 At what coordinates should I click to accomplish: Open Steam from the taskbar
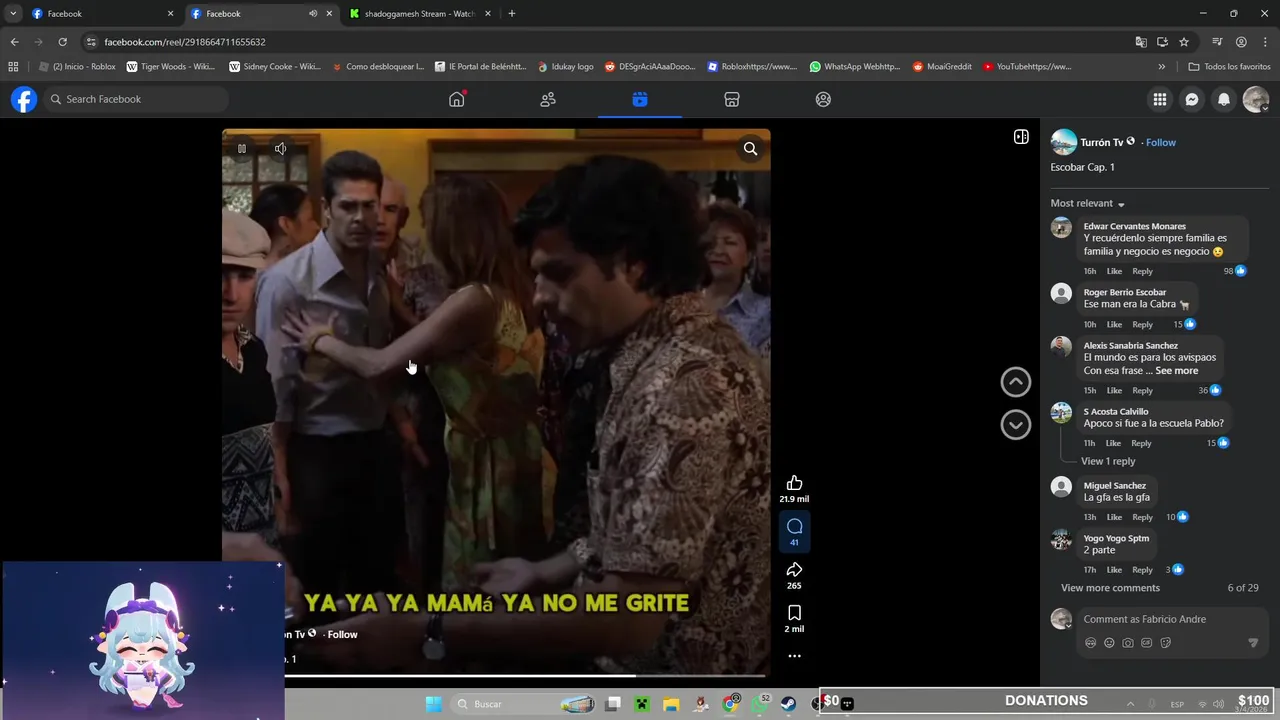789,704
